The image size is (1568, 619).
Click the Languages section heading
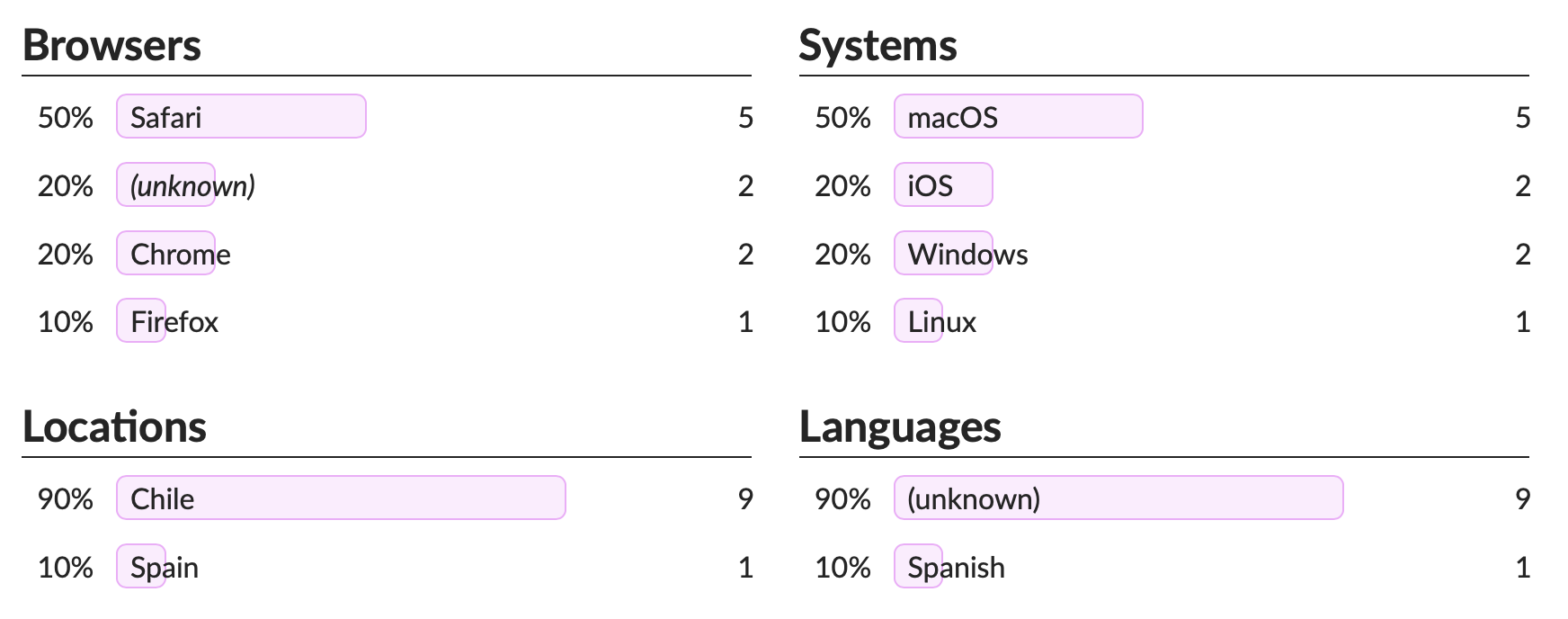900,426
